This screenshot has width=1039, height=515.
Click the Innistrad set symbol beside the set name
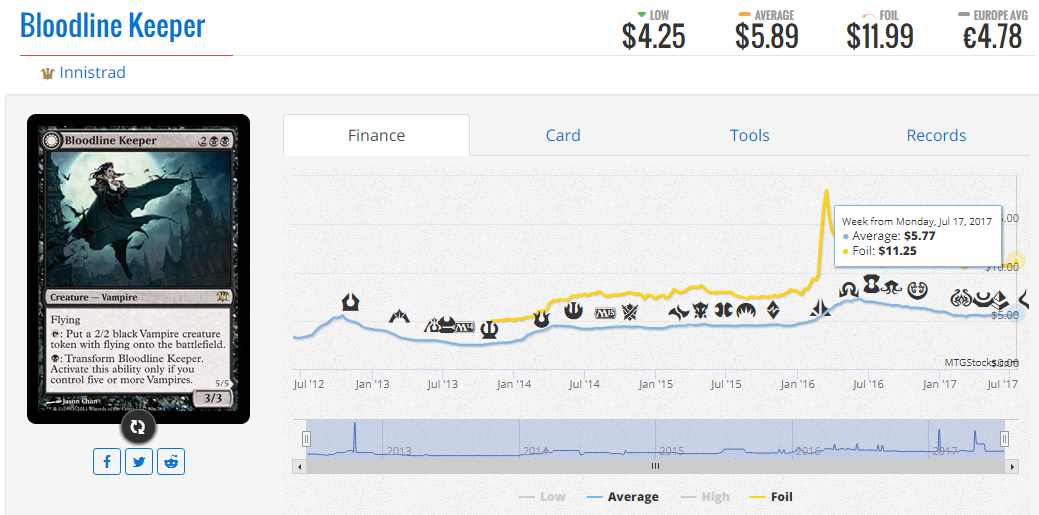point(47,74)
